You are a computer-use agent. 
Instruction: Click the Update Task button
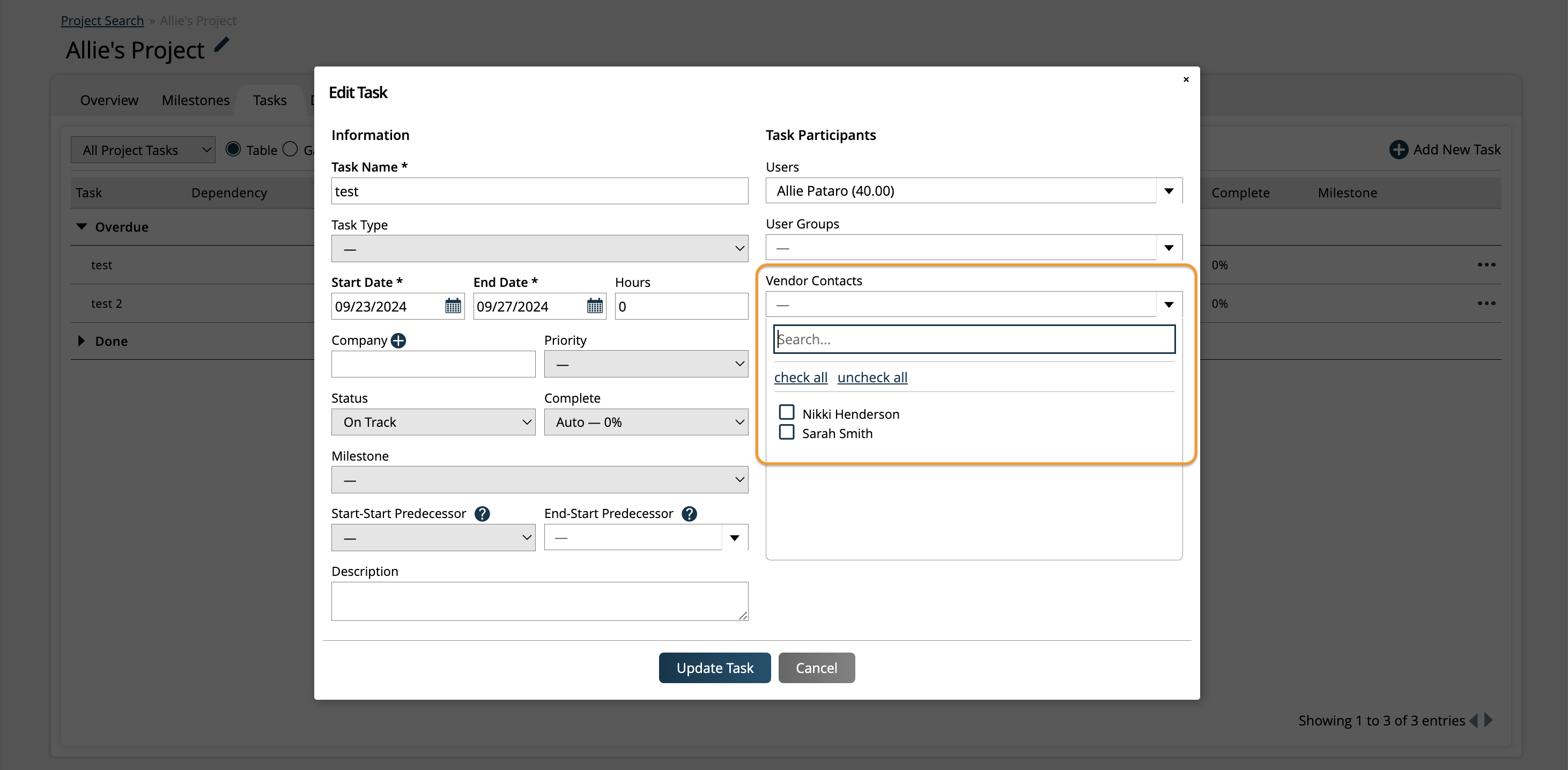point(715,668)
